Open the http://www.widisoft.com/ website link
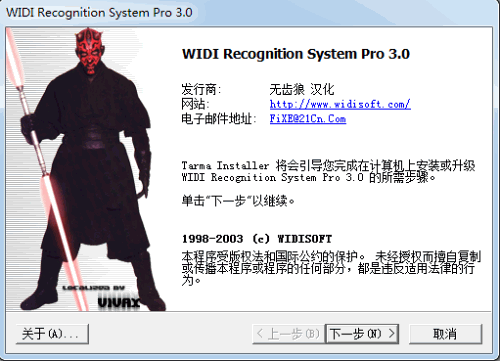 pyautogui.click(x=340, y=104)
